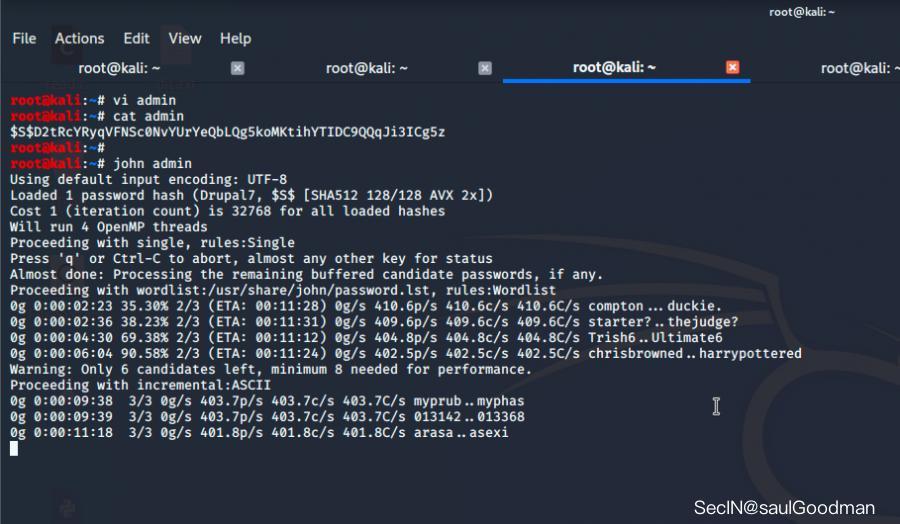900x524 pixels.
Task: Open the Actions menu
Action: (79, 38)
